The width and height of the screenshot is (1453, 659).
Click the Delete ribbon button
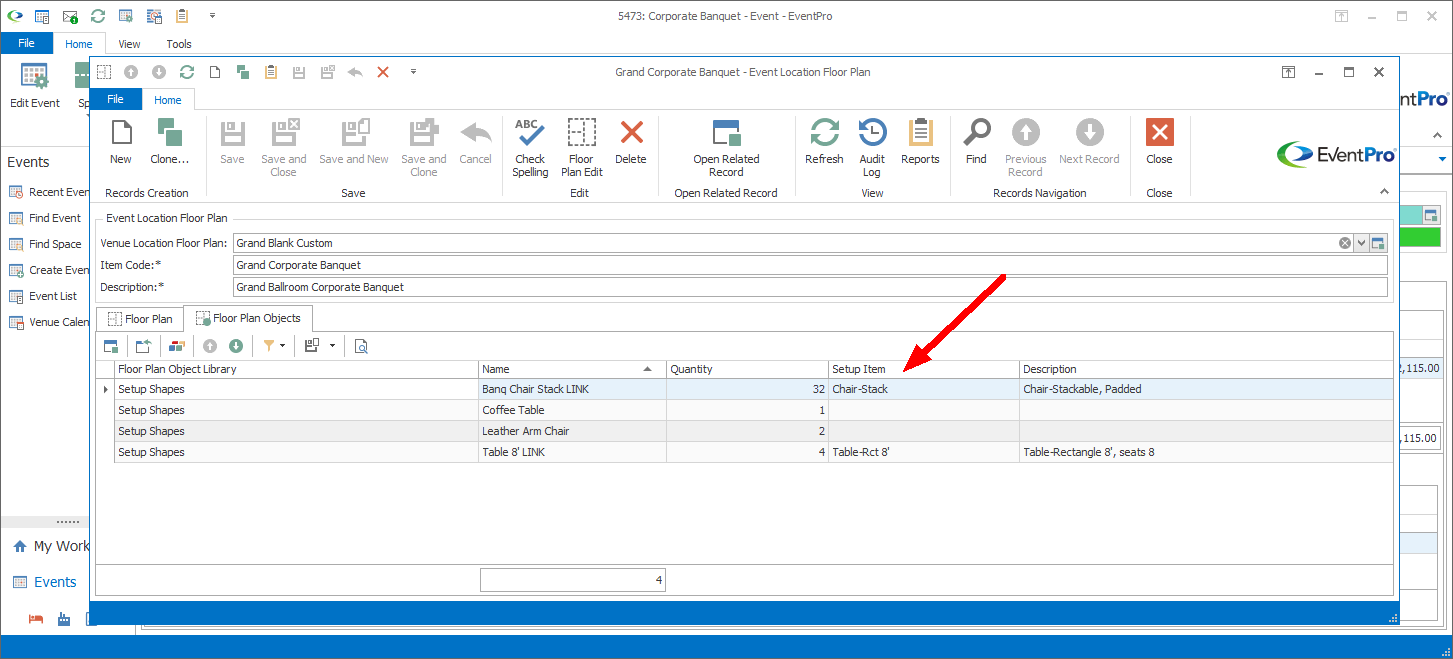tap(631, 142)
